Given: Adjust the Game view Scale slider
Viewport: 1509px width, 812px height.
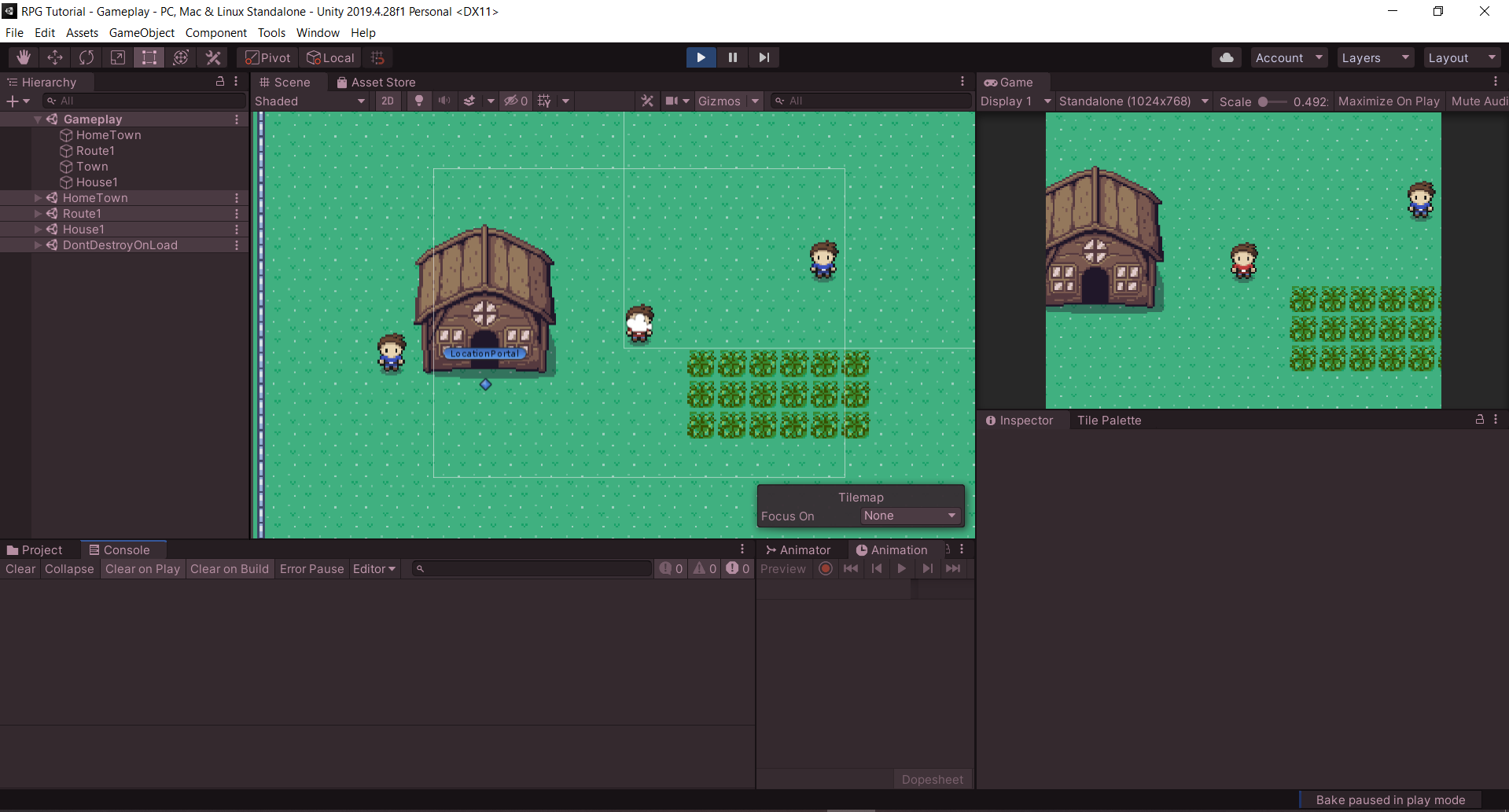Looking at the screenshot, I should coord(1272,101).
